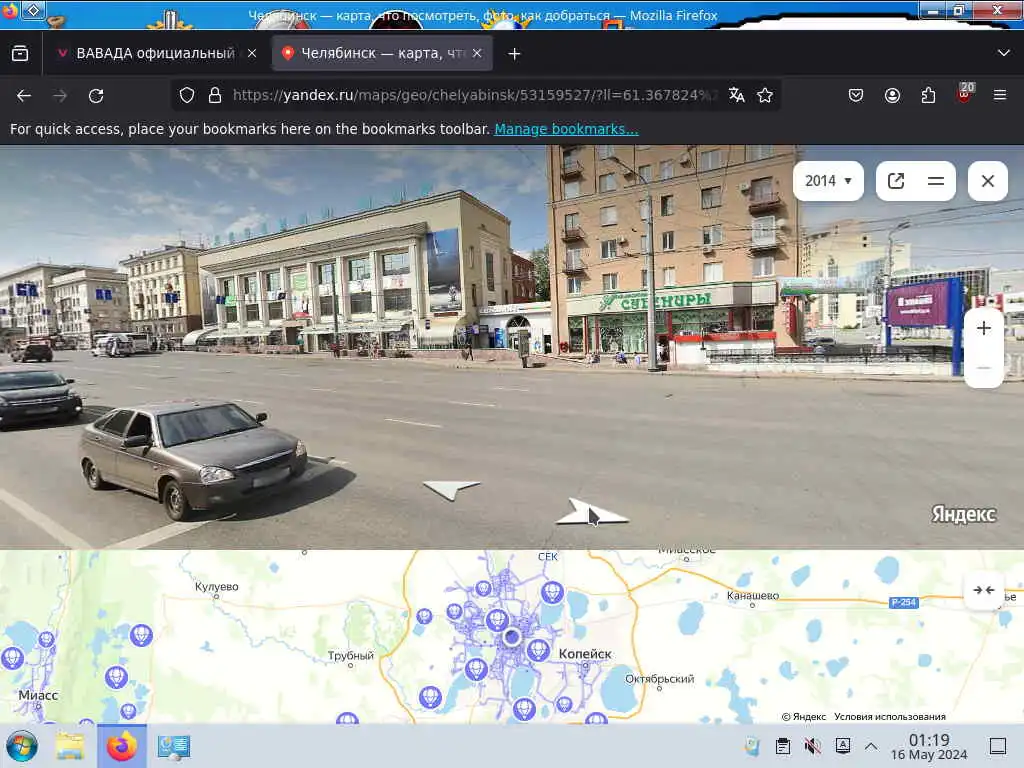Open Firefox View in the tab bar
The height and width of the screenshot is (768, 1024).
(20, 54)
